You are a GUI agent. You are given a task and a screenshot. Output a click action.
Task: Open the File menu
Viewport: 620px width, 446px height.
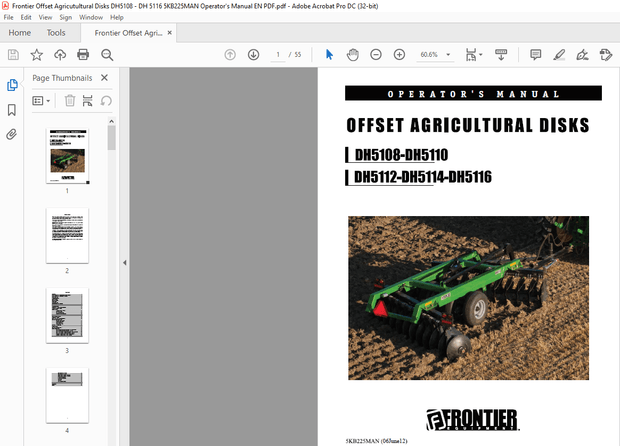pyautogui.click(x=8, y=17)
